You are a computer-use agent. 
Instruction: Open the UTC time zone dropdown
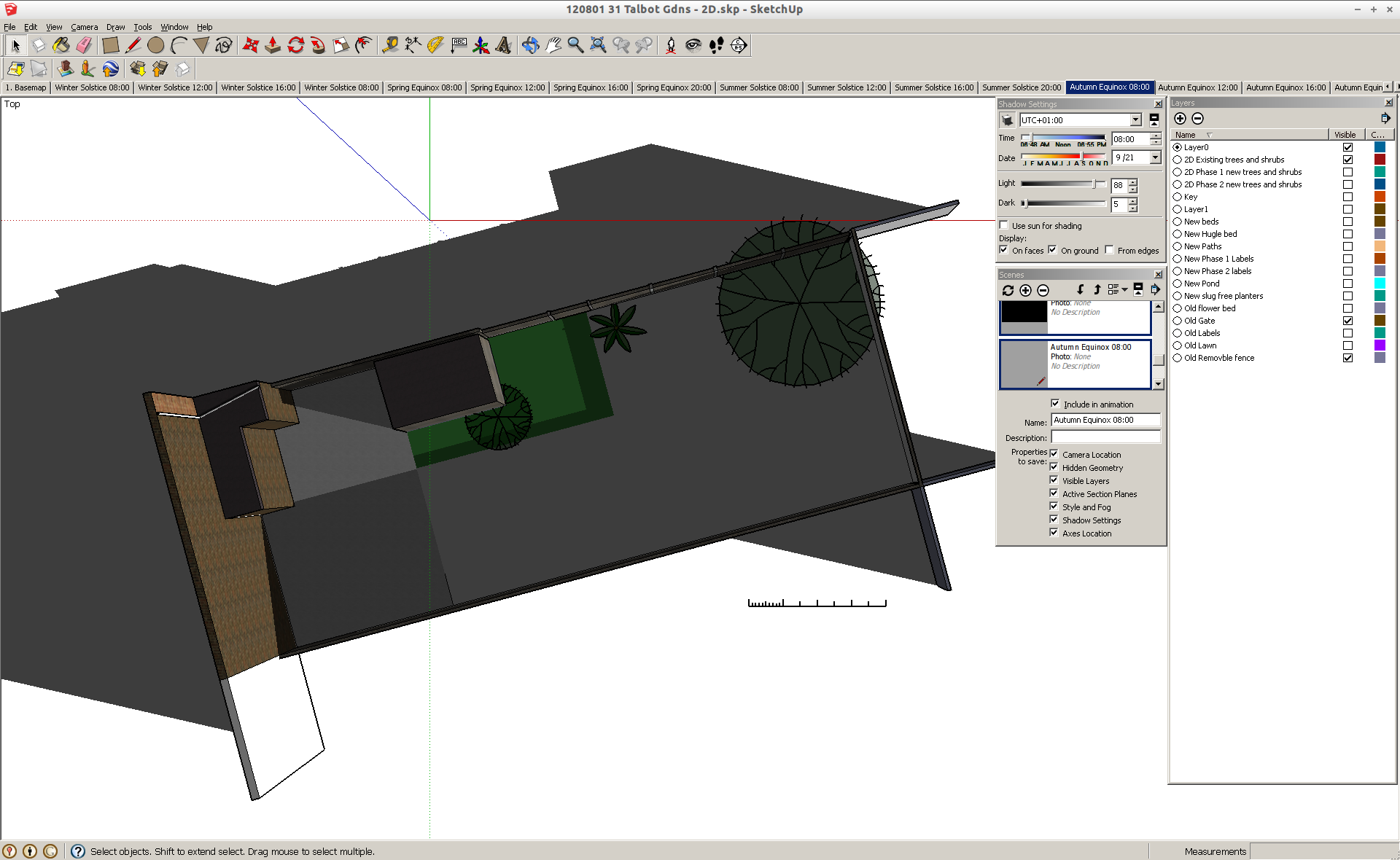click(1135, 120)
